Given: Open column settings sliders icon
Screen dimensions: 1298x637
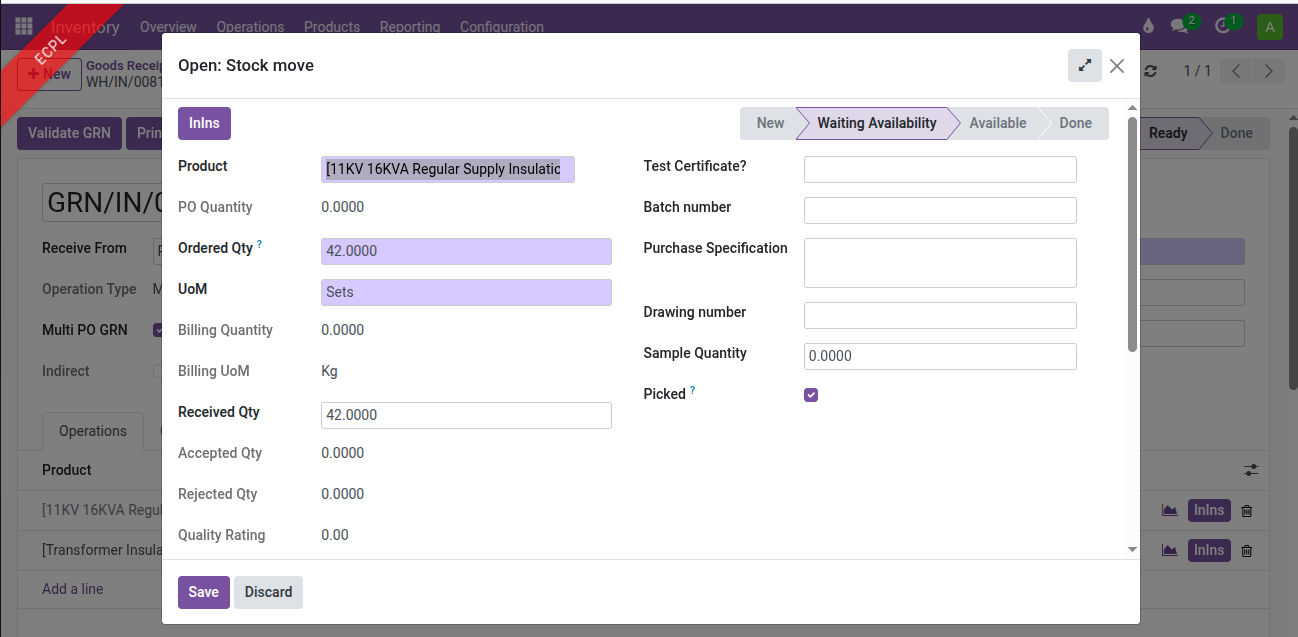Looking at the screenshot, I should pos(1251,470).
